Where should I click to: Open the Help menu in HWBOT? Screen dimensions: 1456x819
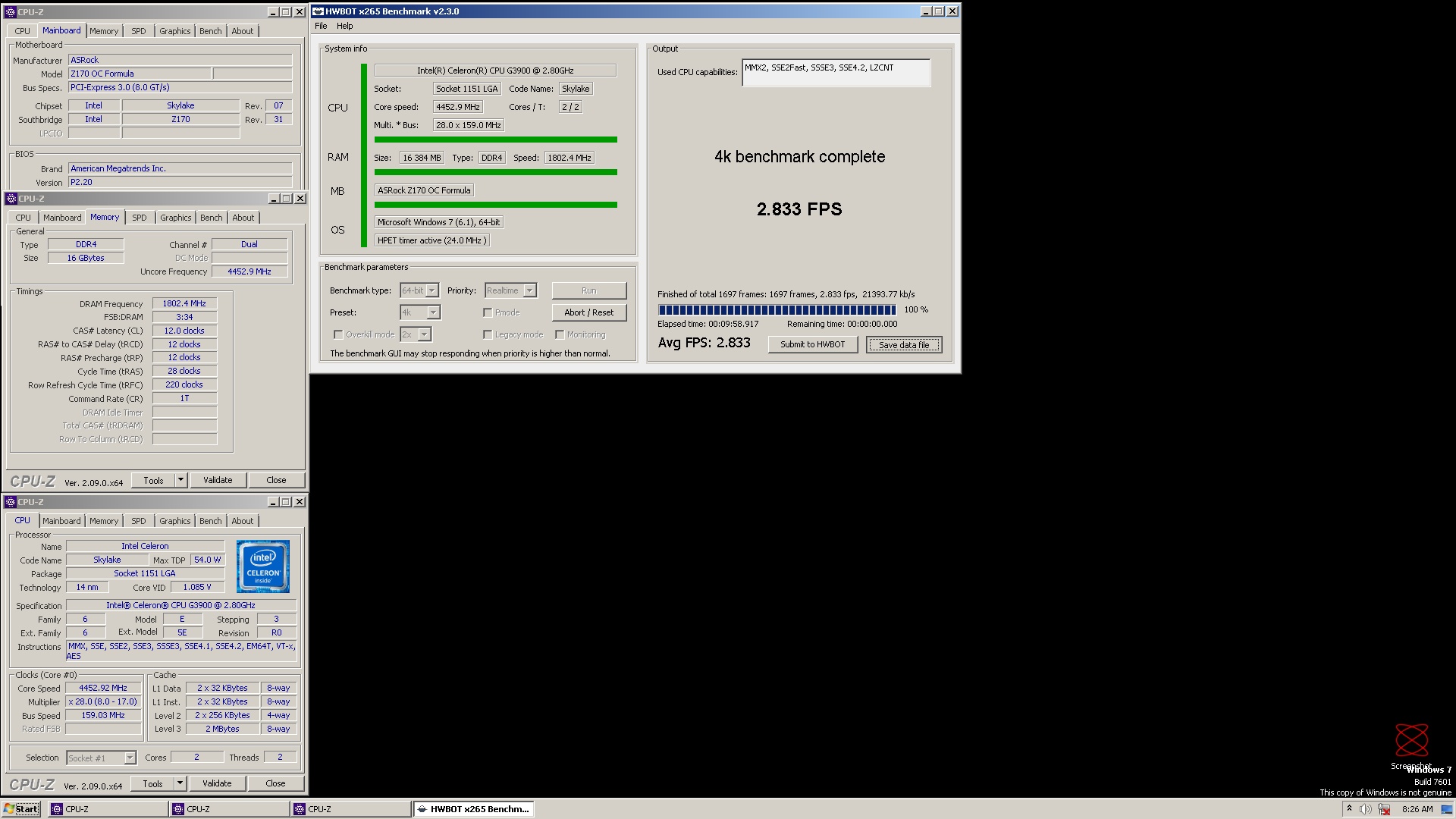point(345,26)
